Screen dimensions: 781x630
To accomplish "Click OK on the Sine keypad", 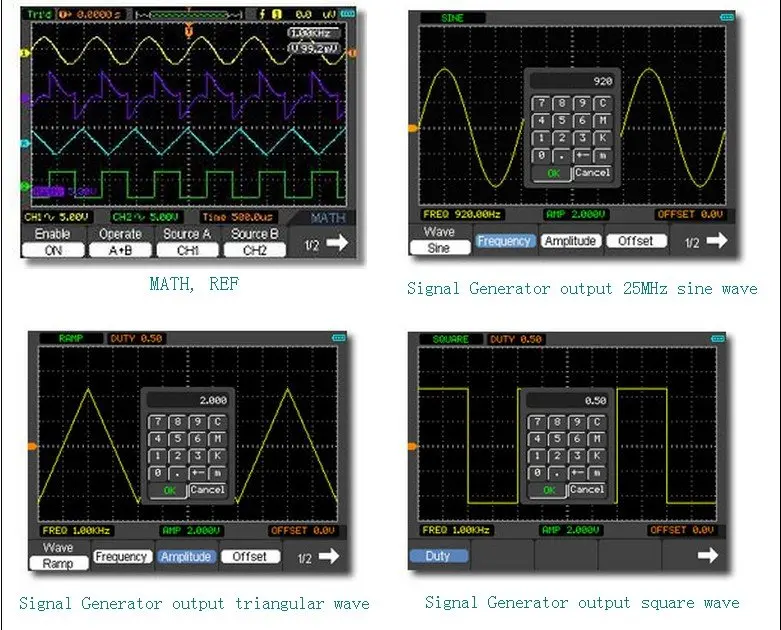I will click(553, 173).
